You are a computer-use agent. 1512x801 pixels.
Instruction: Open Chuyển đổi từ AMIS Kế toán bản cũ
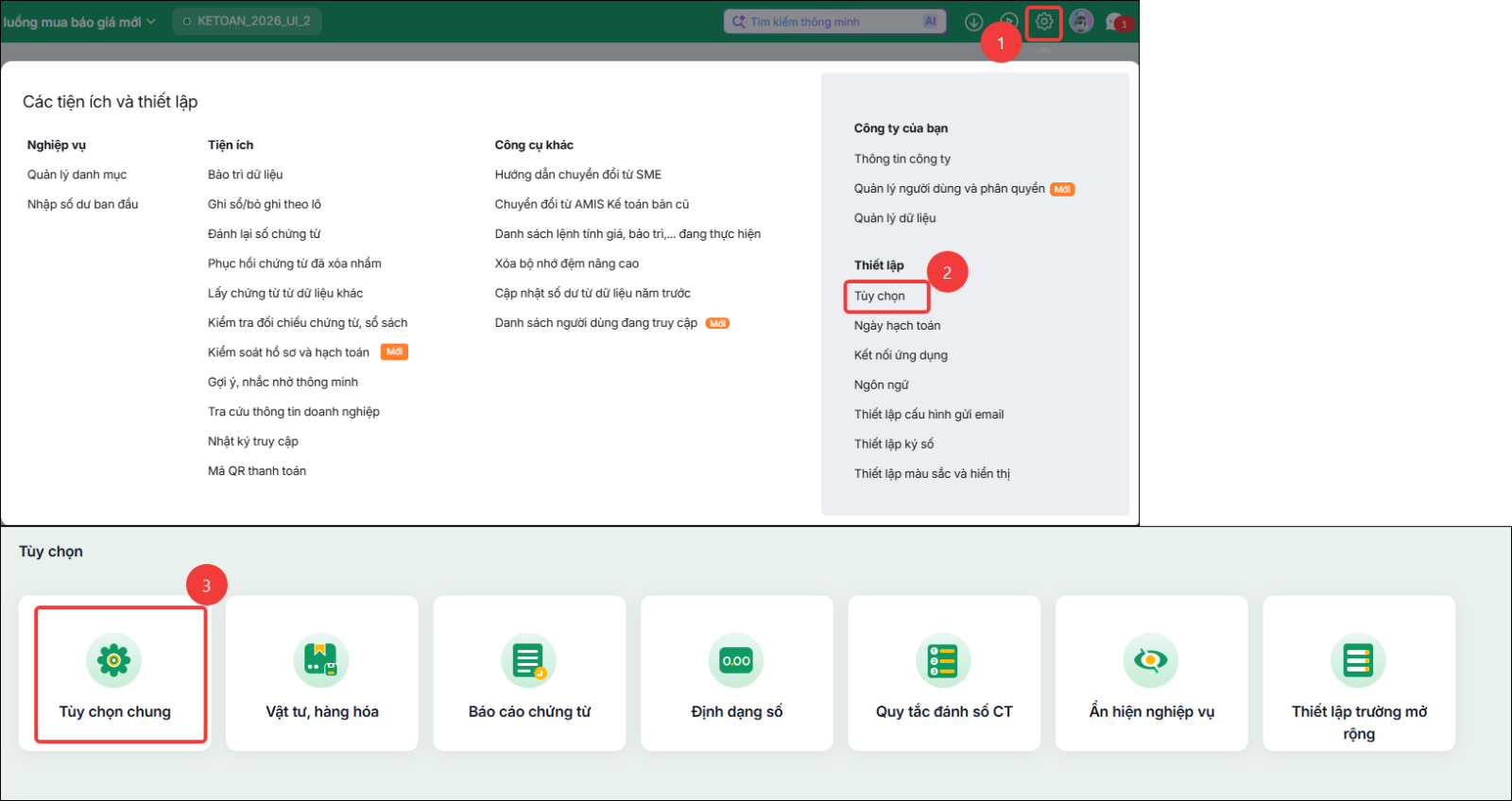(x=592, y=204)
